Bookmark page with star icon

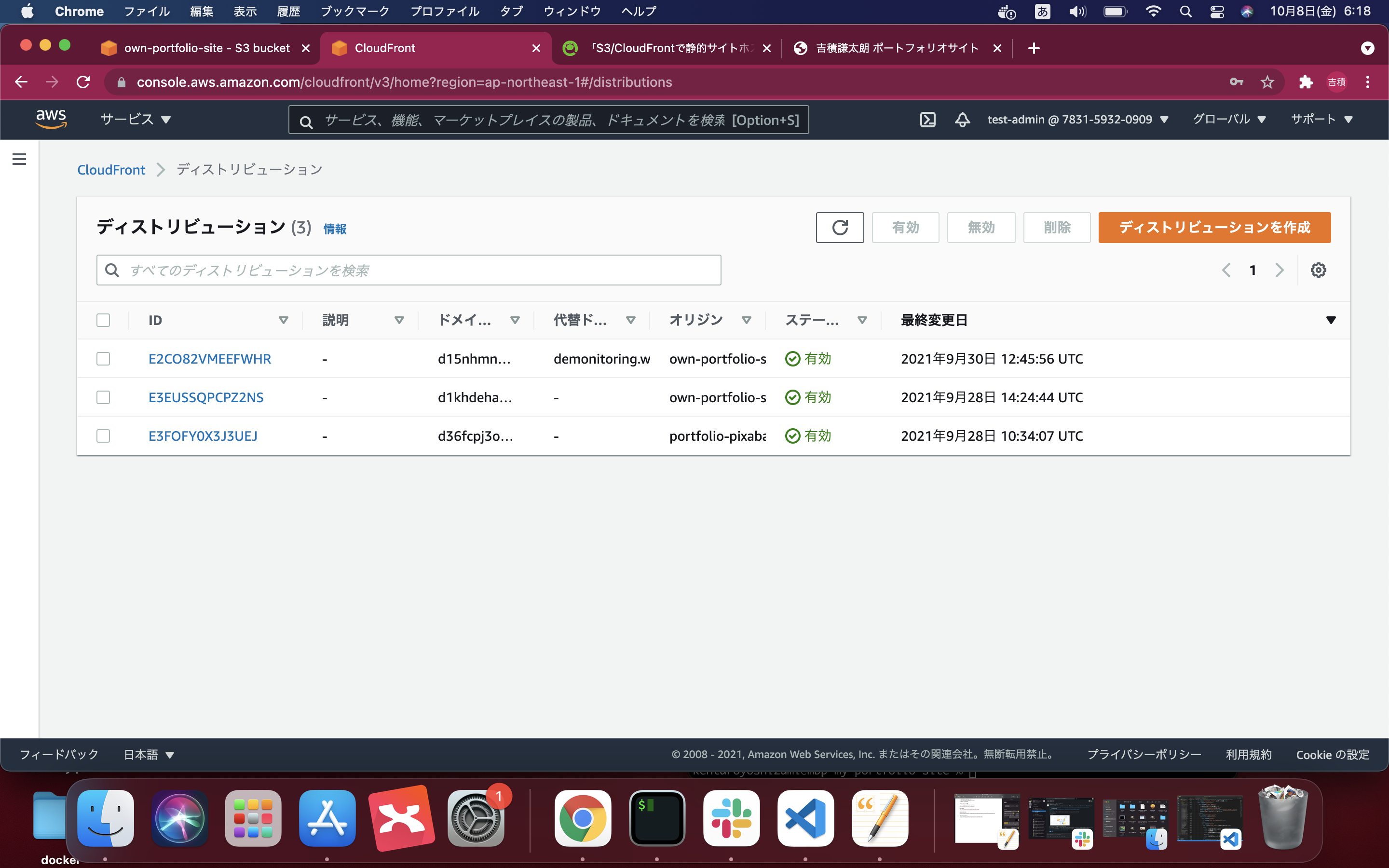click(x=1267, y=82)
